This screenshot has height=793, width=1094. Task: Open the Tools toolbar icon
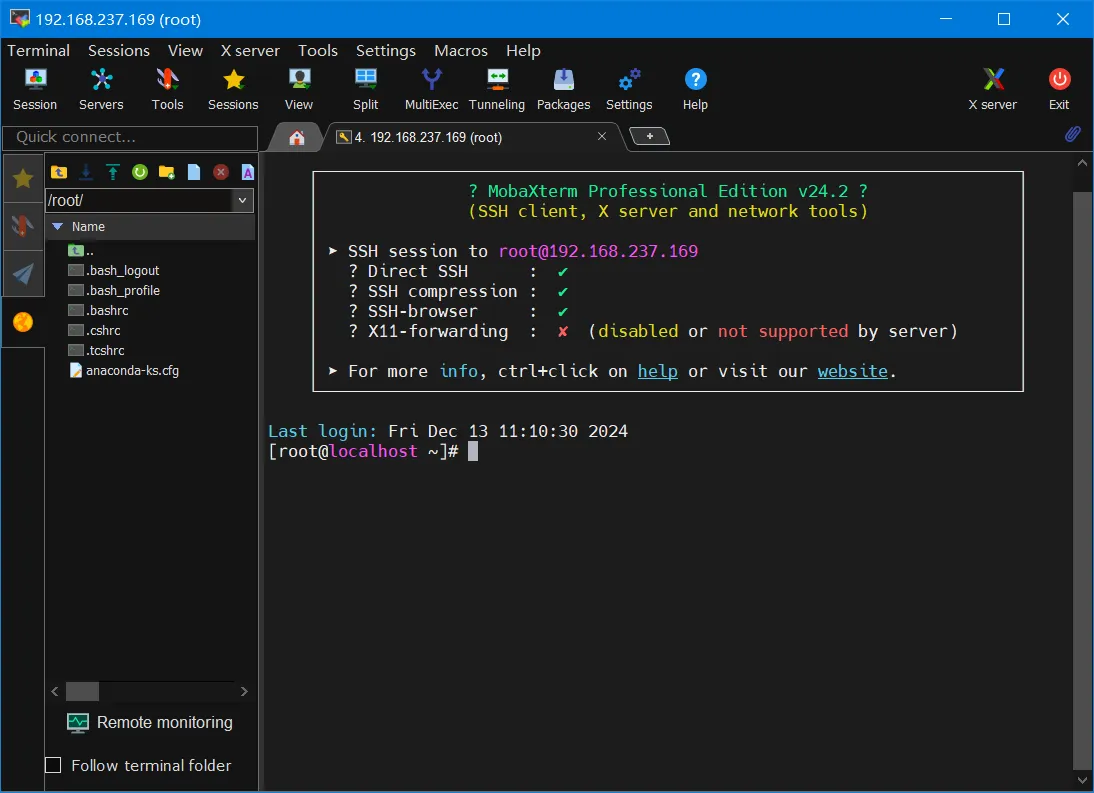point(167,90)
